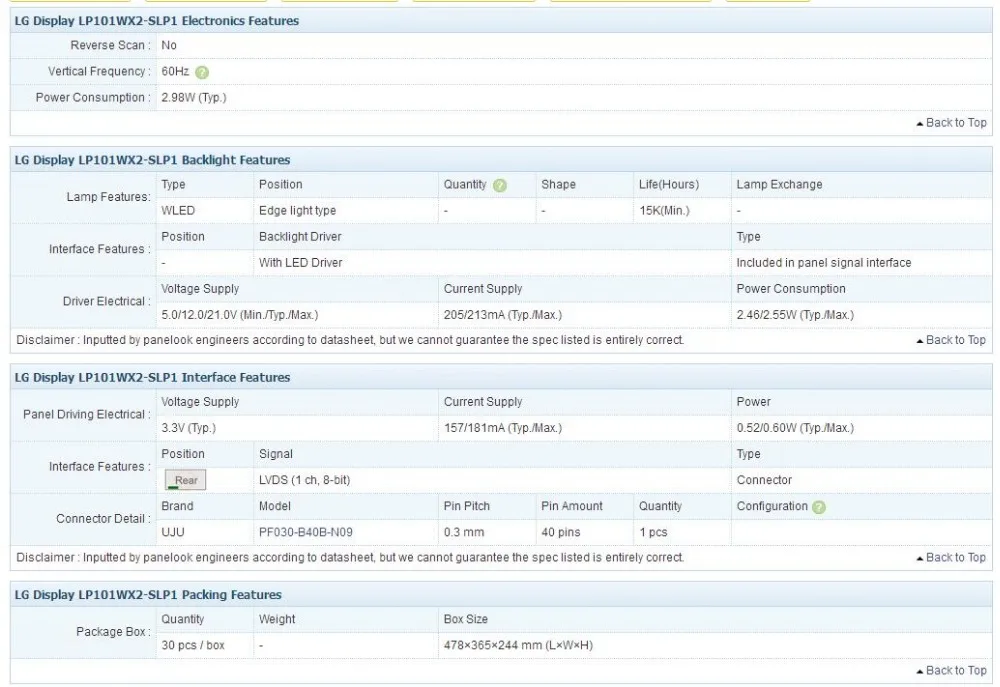Click the Lamp Features row label
Screen dimensions: 1000x687
(x=108, y=197)
